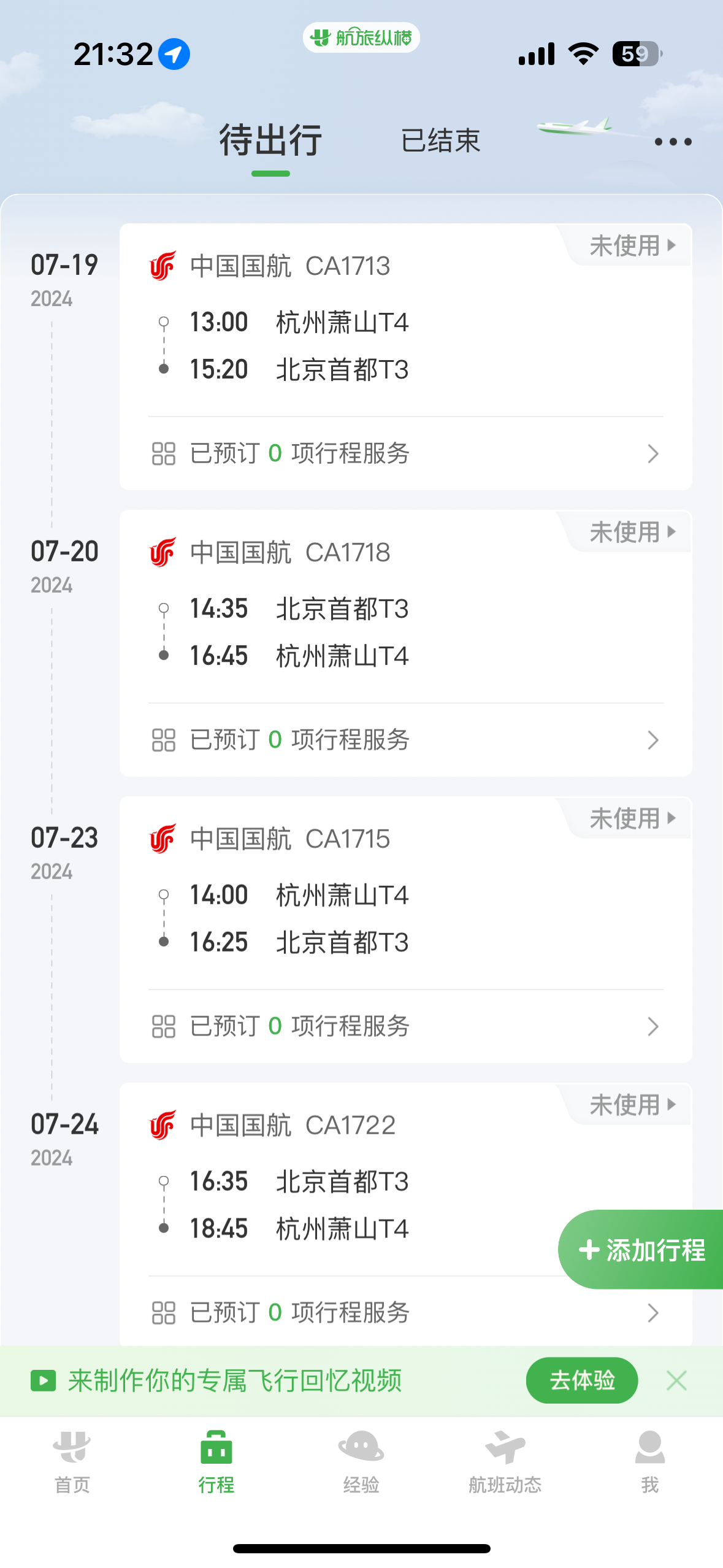The width and height of the screenshot is (723, 1568).
Task: Dismiss the flight memory video banner
Action: pyautogui.click(x=676, y=1381)
